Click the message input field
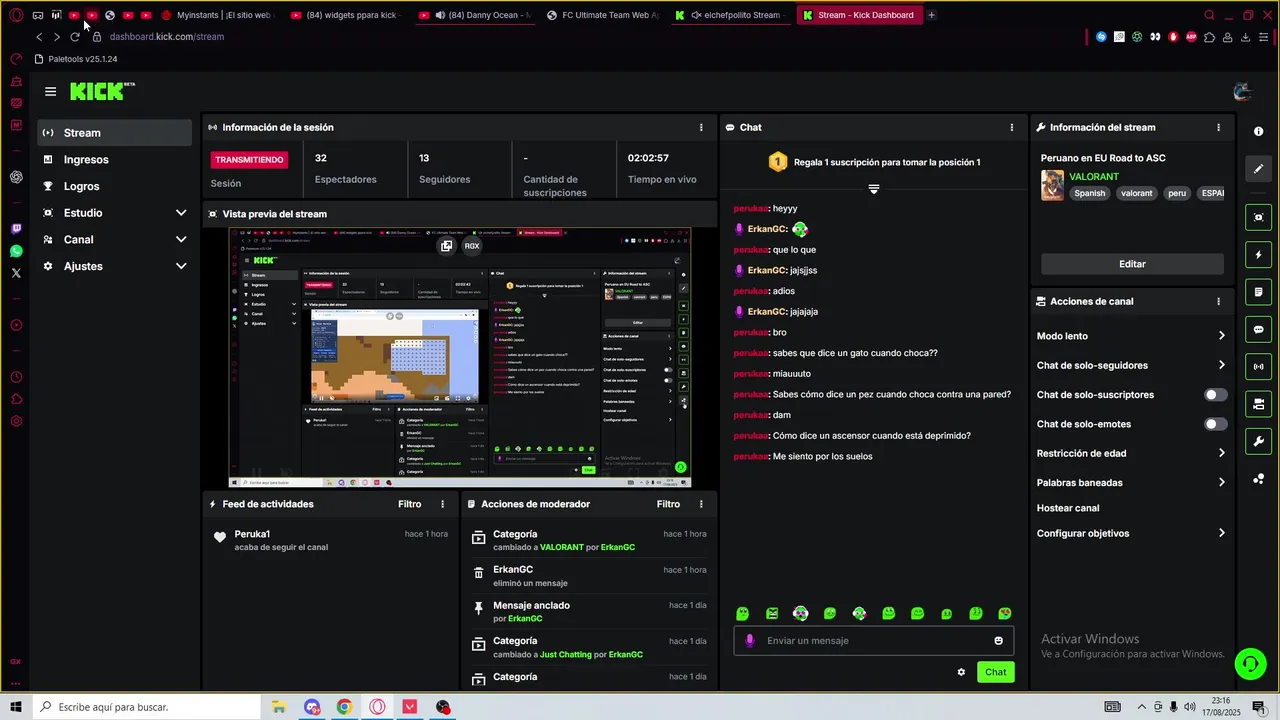 tap(874, 641)
